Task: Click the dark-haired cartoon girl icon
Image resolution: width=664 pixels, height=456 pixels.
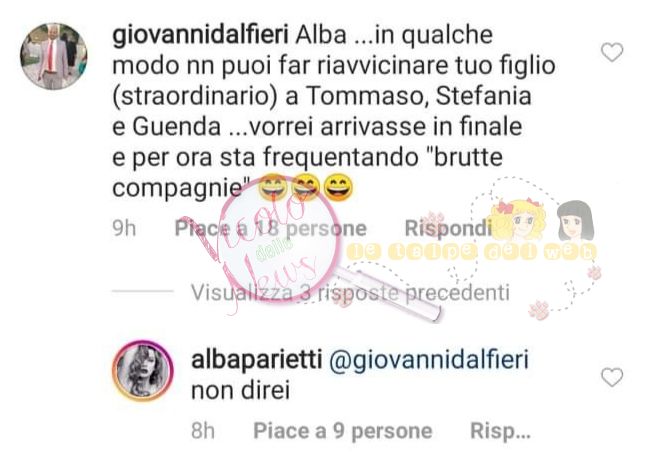Action: (x=575, y=220)
